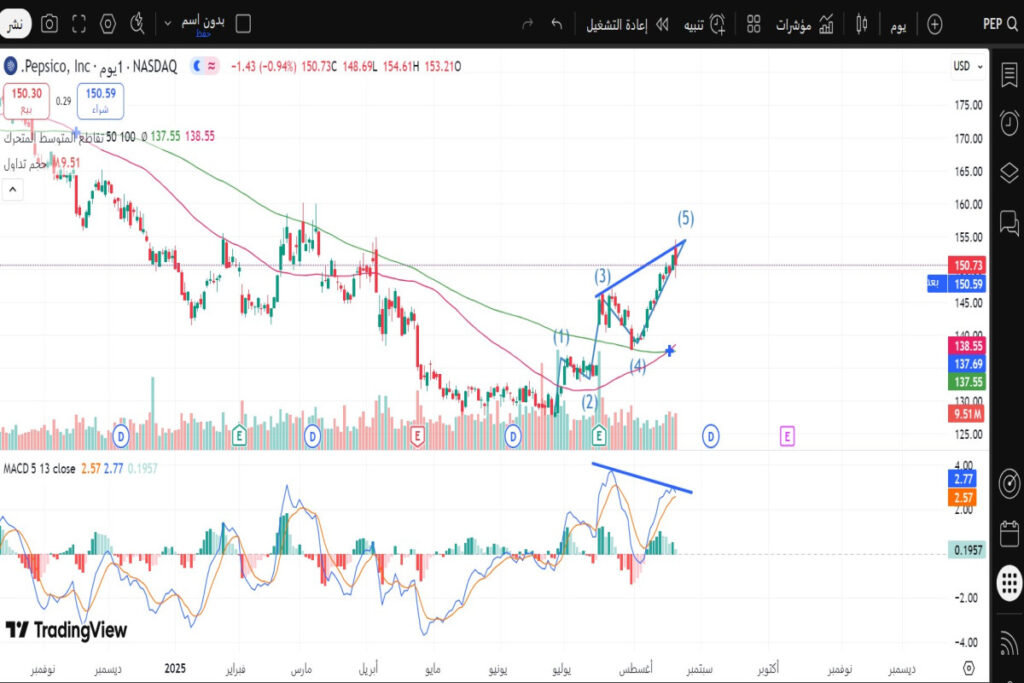Open the chats sidebar icon
The height and width of the screenshot is (683, 1024).
[x=1009, y=223]
